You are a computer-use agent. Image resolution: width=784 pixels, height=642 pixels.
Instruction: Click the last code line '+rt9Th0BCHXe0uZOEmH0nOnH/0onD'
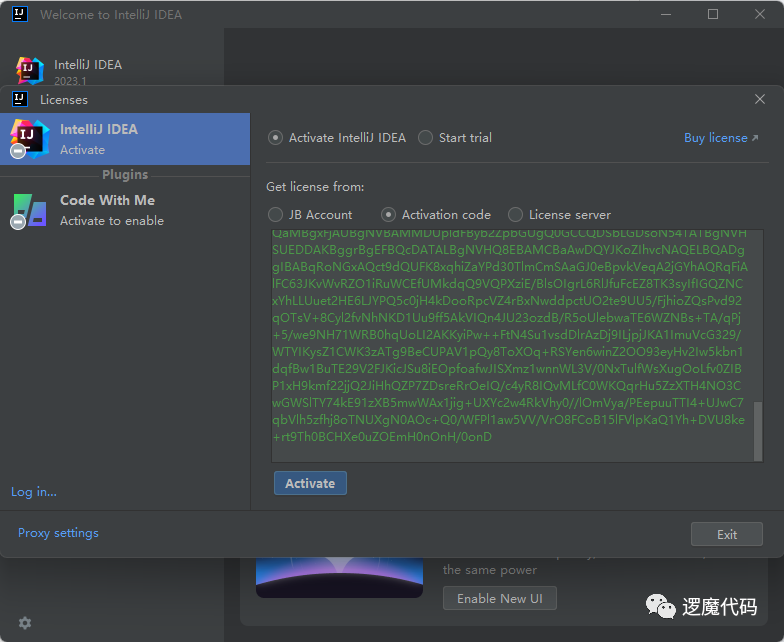[382, 436]
